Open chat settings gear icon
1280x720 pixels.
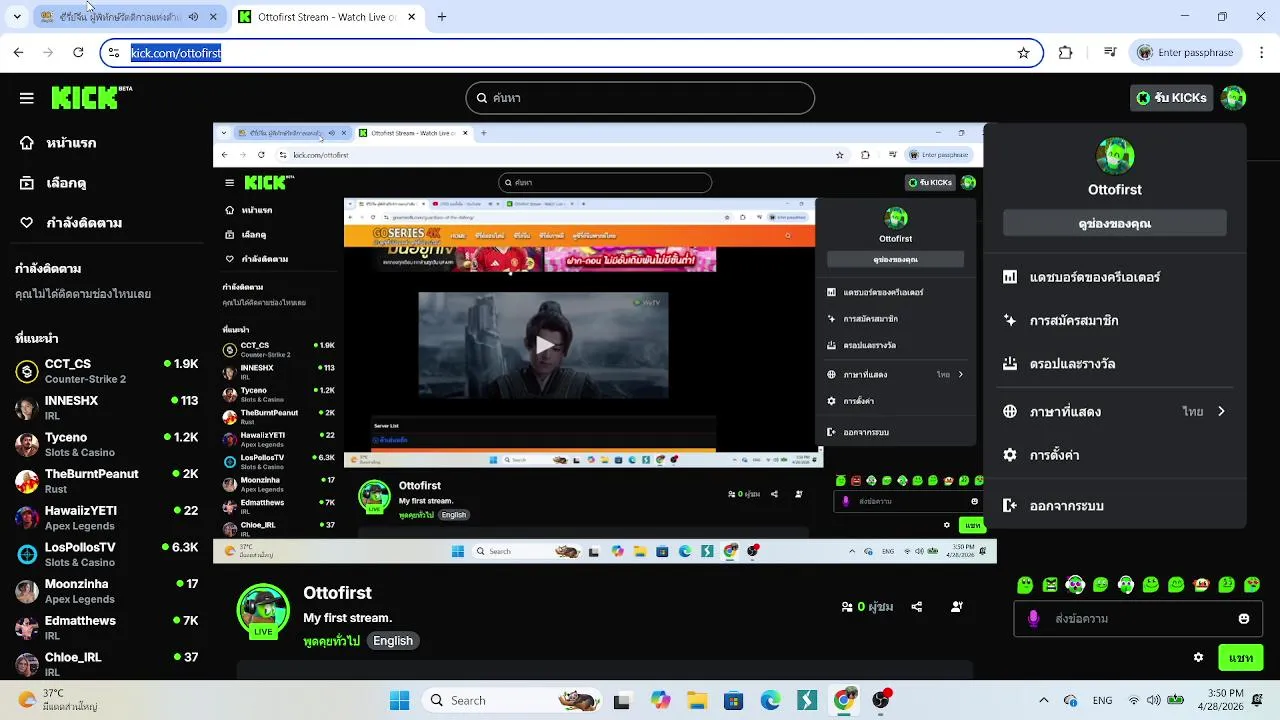(x=1198, y=657)
